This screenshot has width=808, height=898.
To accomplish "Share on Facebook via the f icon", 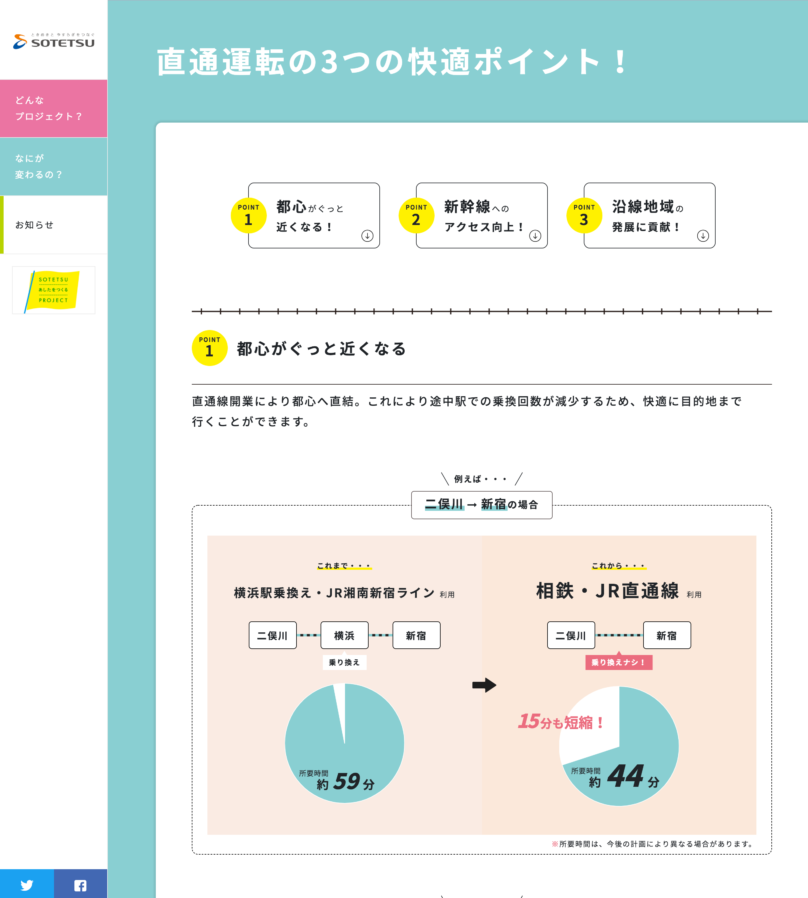I will [81, 885].
